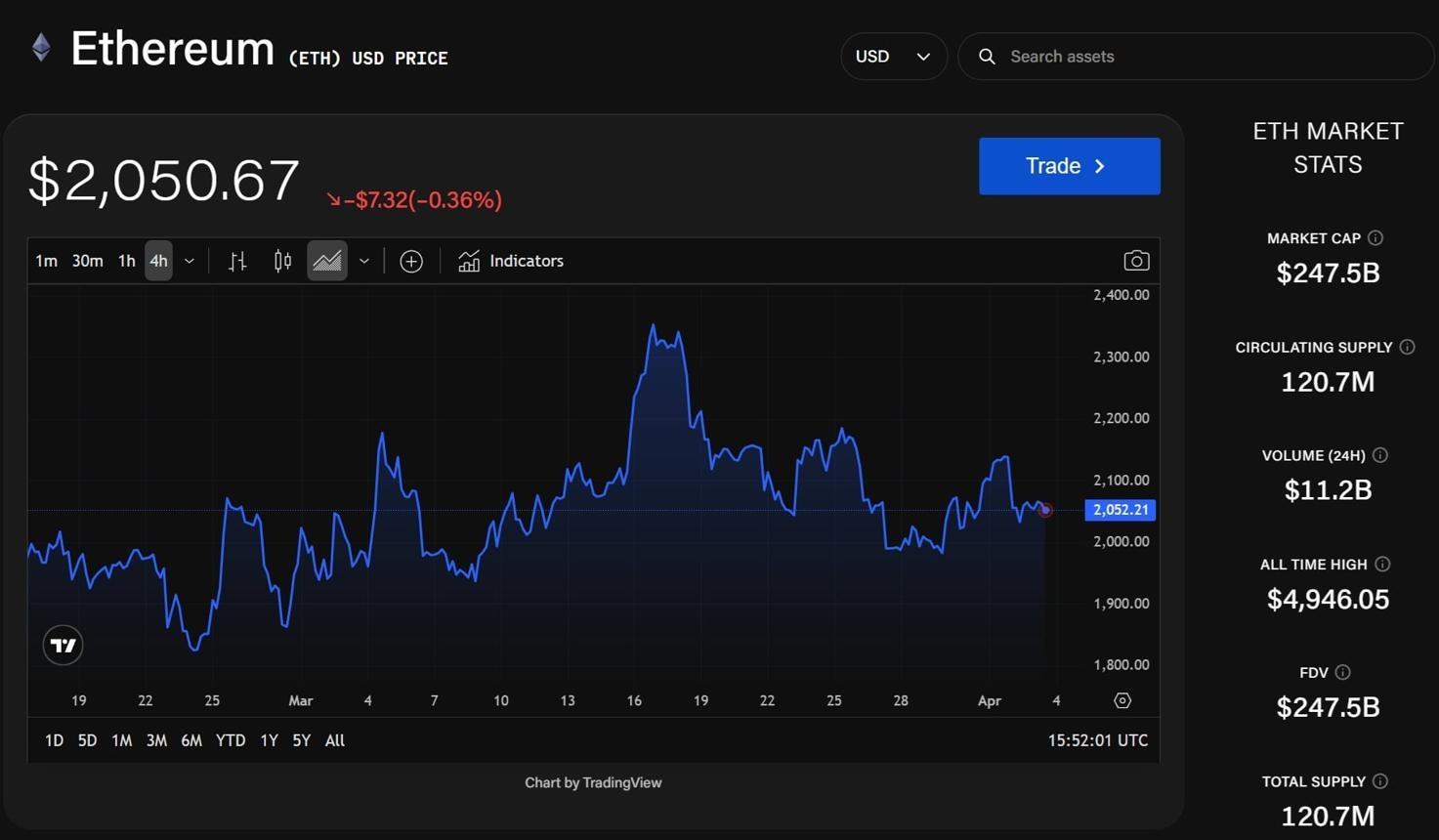This screenshot has width=1439, height=840.
Task: Click the Search assets field
Action: pos(1197,57)
